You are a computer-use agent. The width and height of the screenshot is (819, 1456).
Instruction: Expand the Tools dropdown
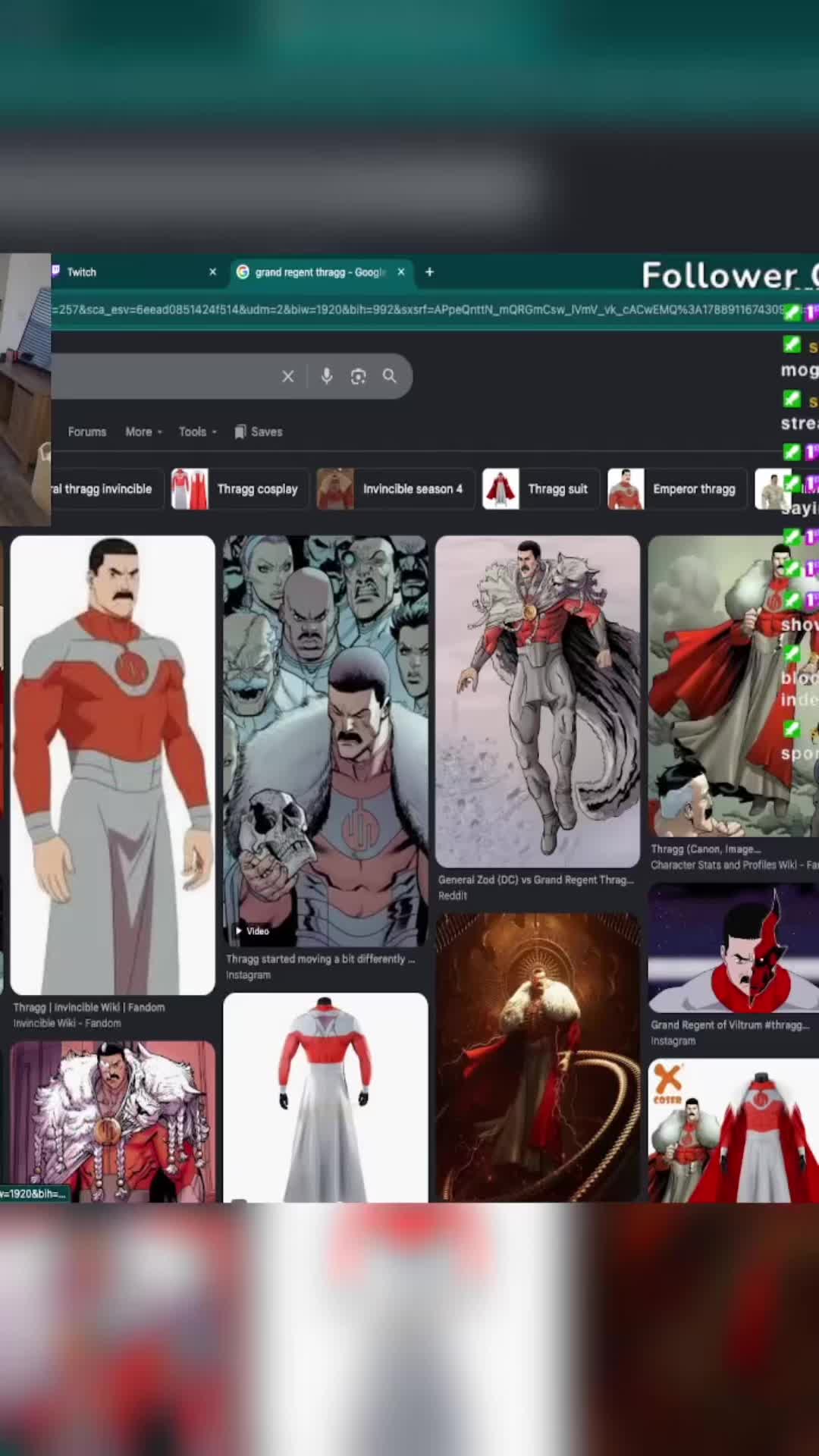pyautogui.click(x=197, y=431)
